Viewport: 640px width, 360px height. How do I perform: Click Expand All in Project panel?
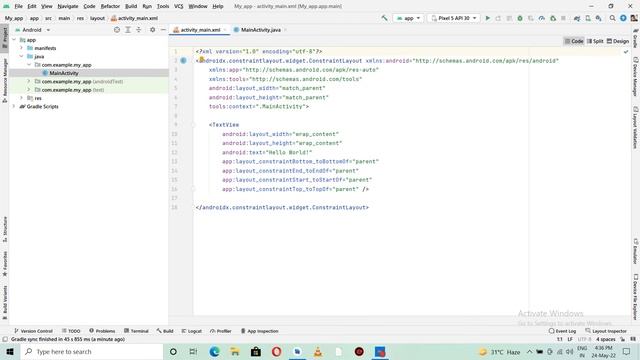point(128,30)
